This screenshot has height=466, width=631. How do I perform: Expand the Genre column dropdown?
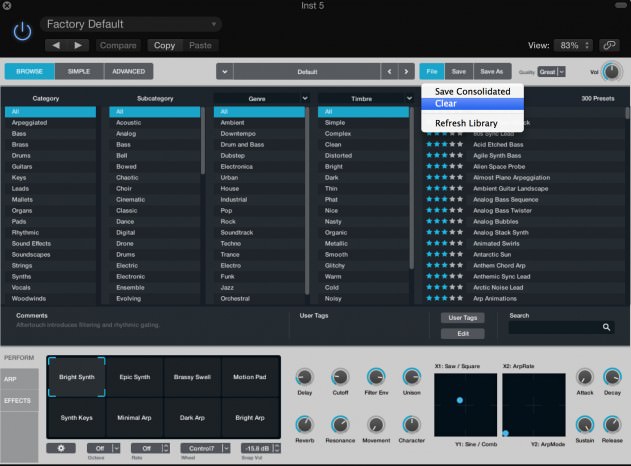(305, 98)
